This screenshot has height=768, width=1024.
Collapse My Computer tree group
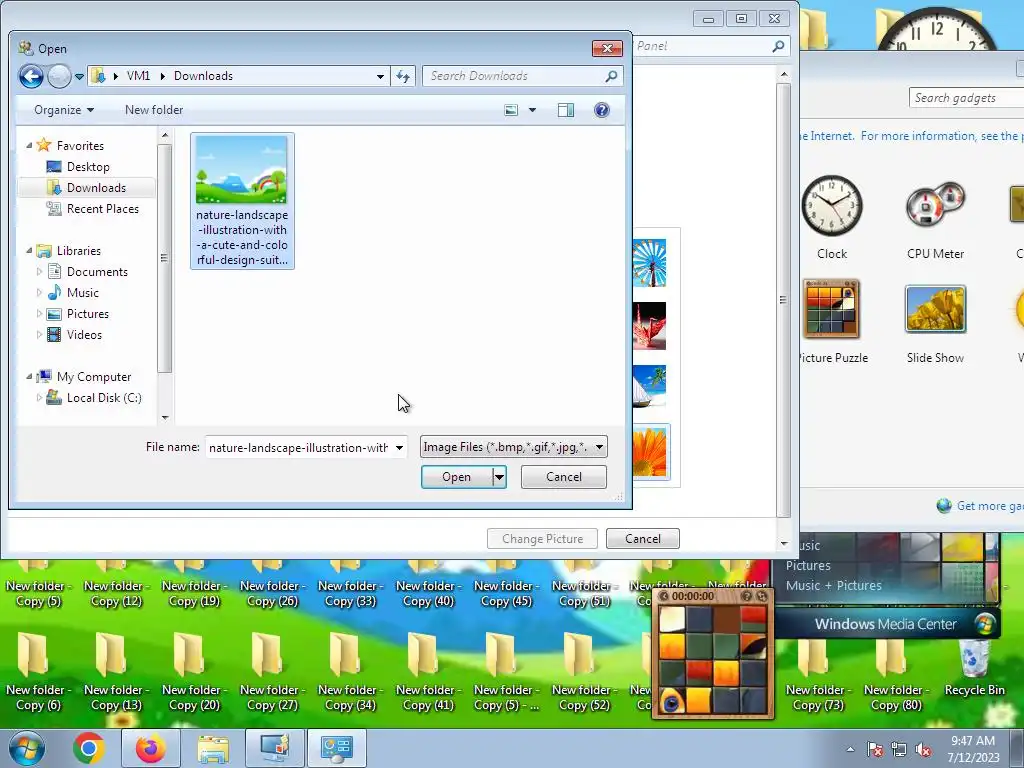coord(29,377)
